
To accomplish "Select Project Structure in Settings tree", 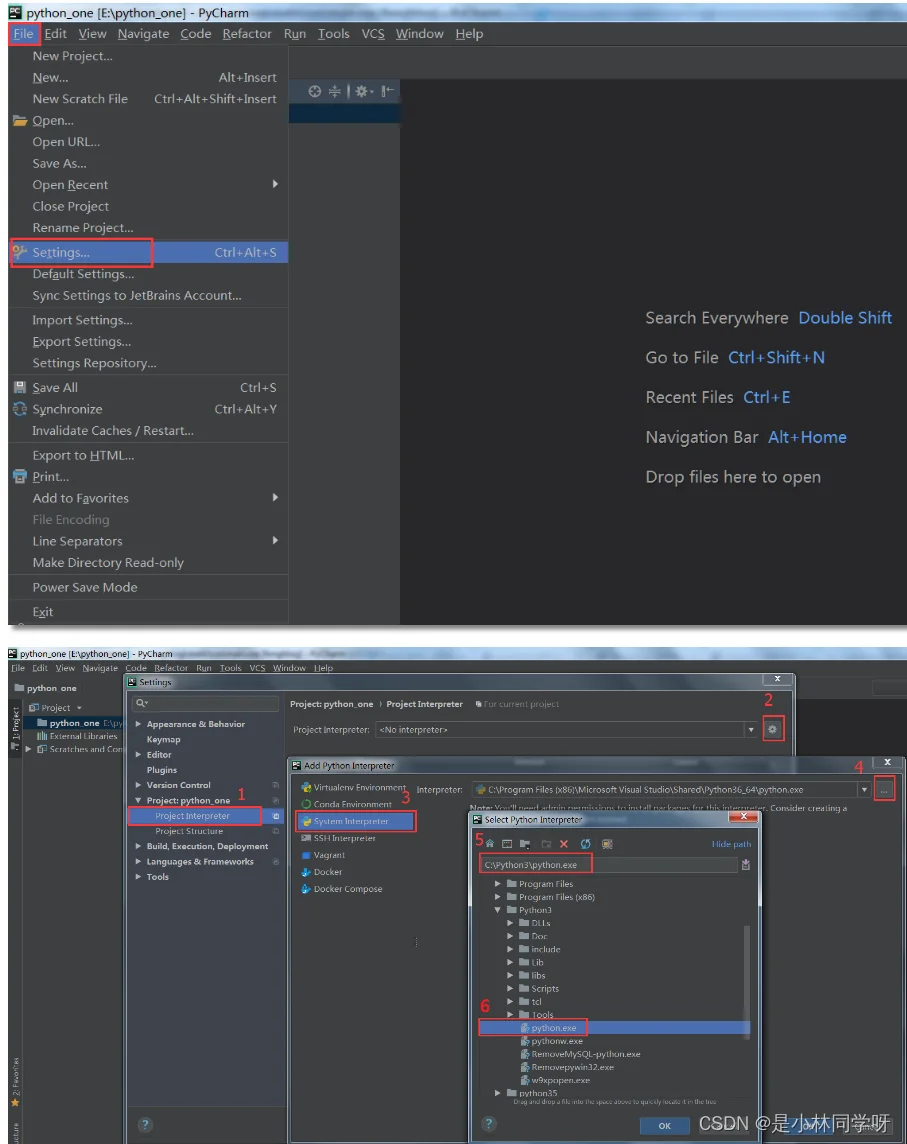I will click(x=189, y=831).
